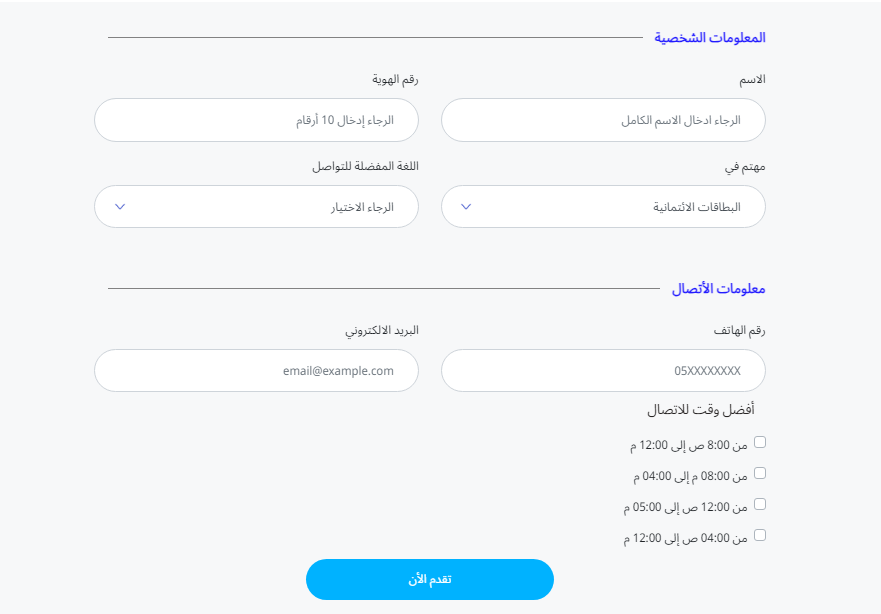Tick the من 08:00 م إلى 04:00 م checkbox
This screenshot has width=881, height=614.
[x=760, y=473]
